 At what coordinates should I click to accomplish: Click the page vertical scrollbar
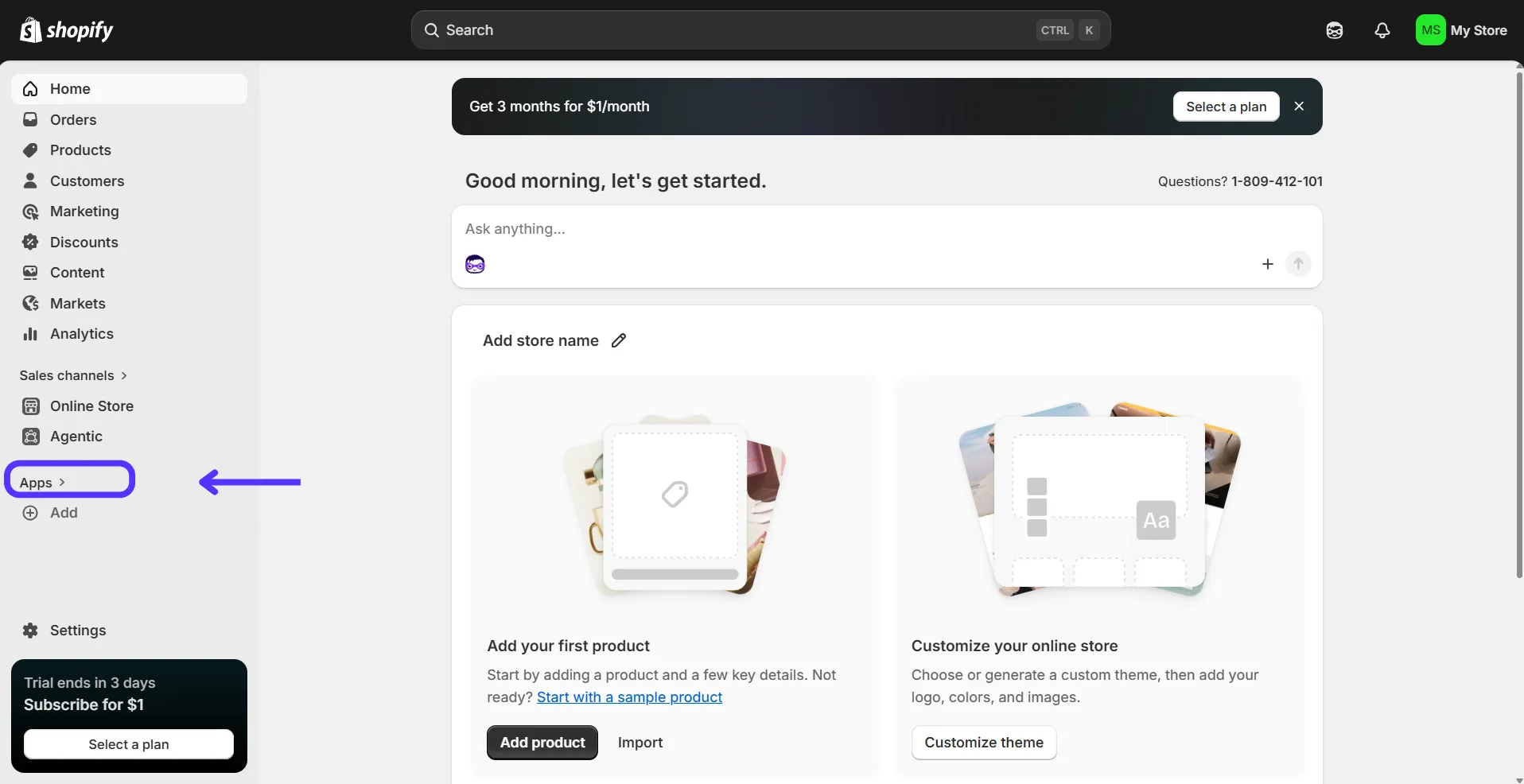tap(1519, 324)
